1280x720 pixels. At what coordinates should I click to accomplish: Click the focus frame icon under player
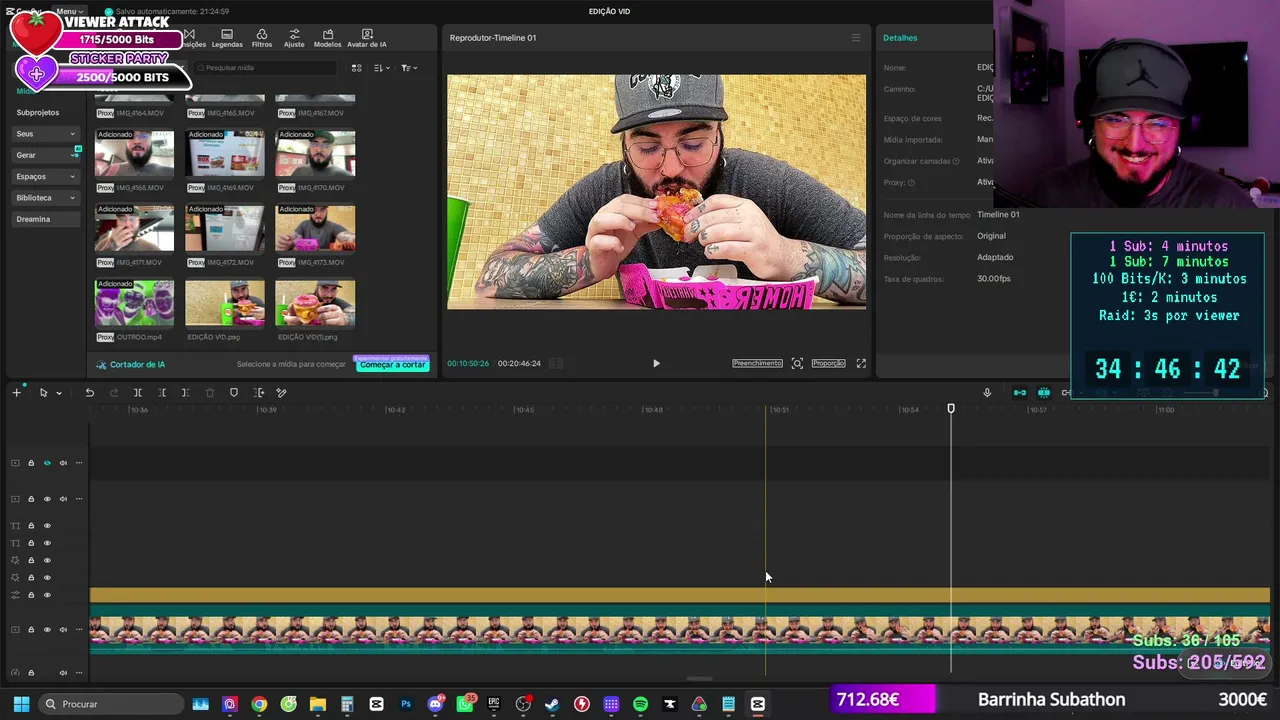797,363
